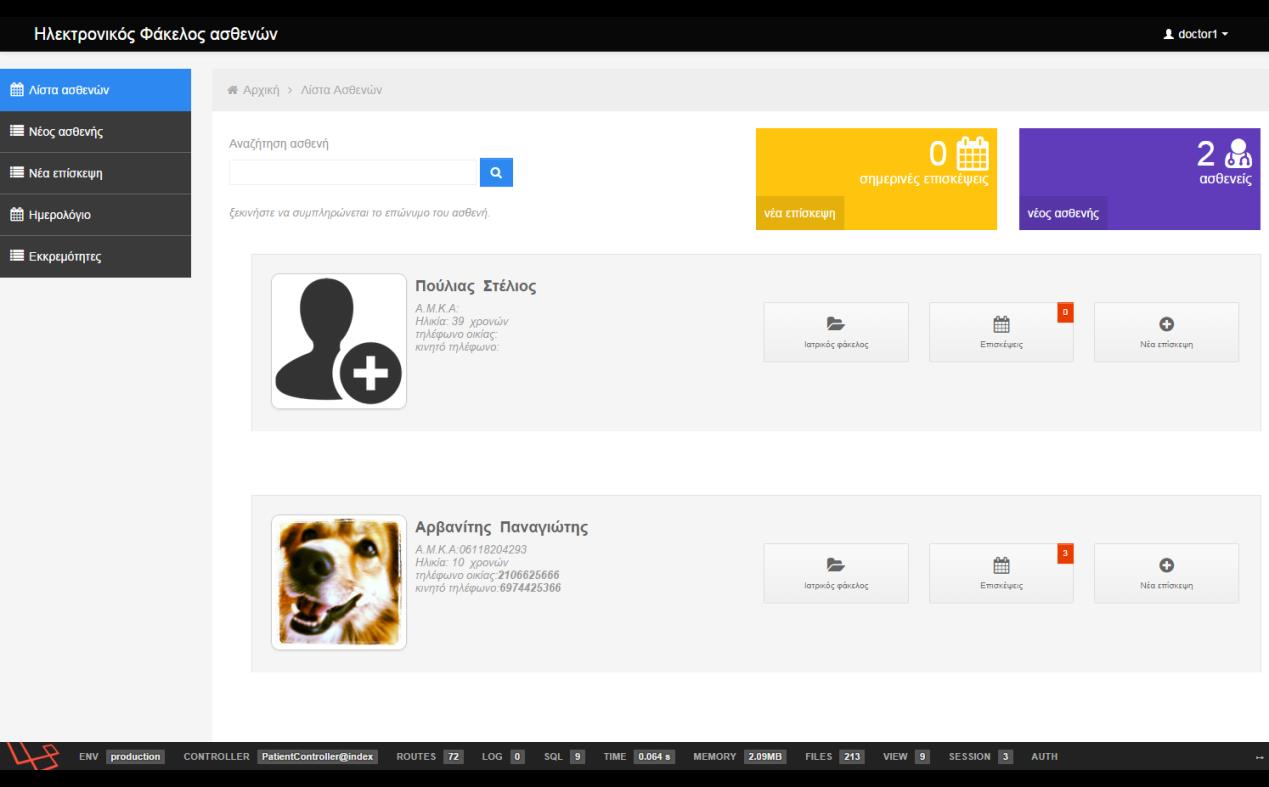The width and height of the screenshot is (1269, 787).
Task: Click home phone number 2106625666
Action: [x=529, y=575]
